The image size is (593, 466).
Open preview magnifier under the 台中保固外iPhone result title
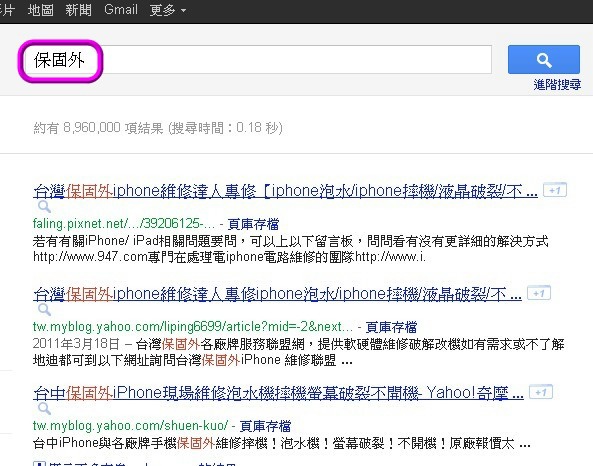point(44,409)
